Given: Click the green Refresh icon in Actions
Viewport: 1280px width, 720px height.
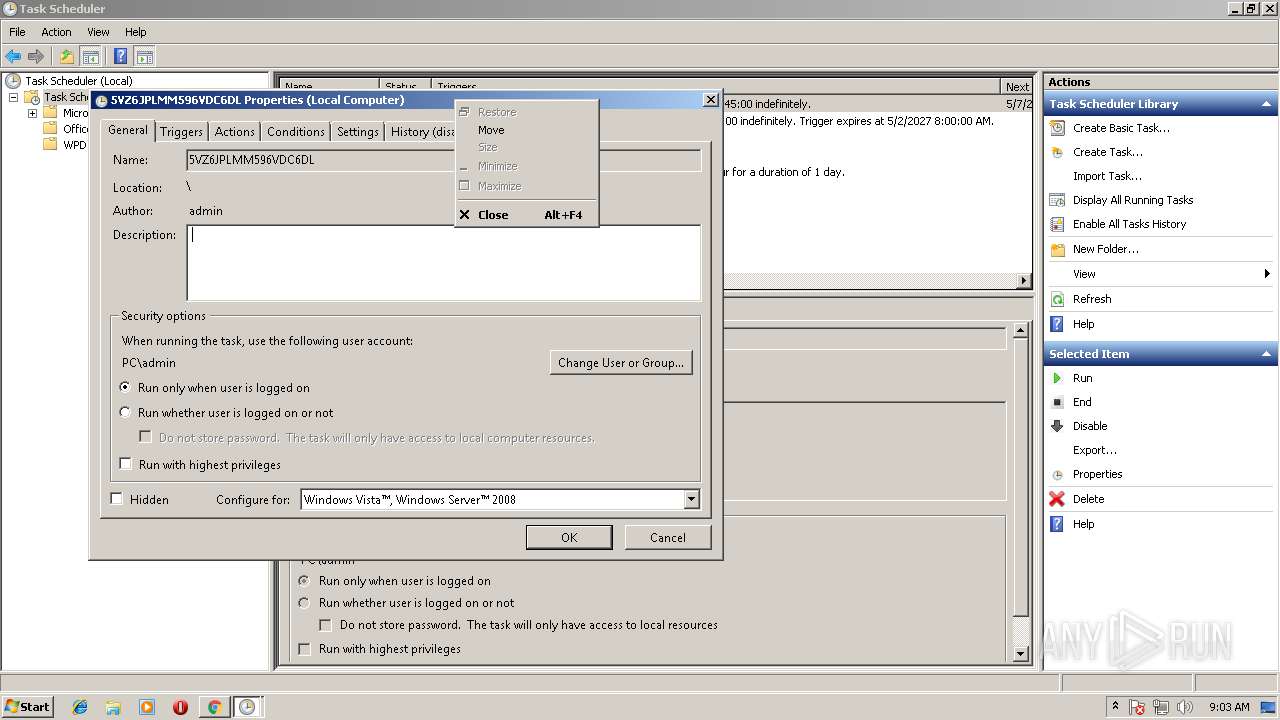Looking at the screenshot, I should tap(1057, 299).
